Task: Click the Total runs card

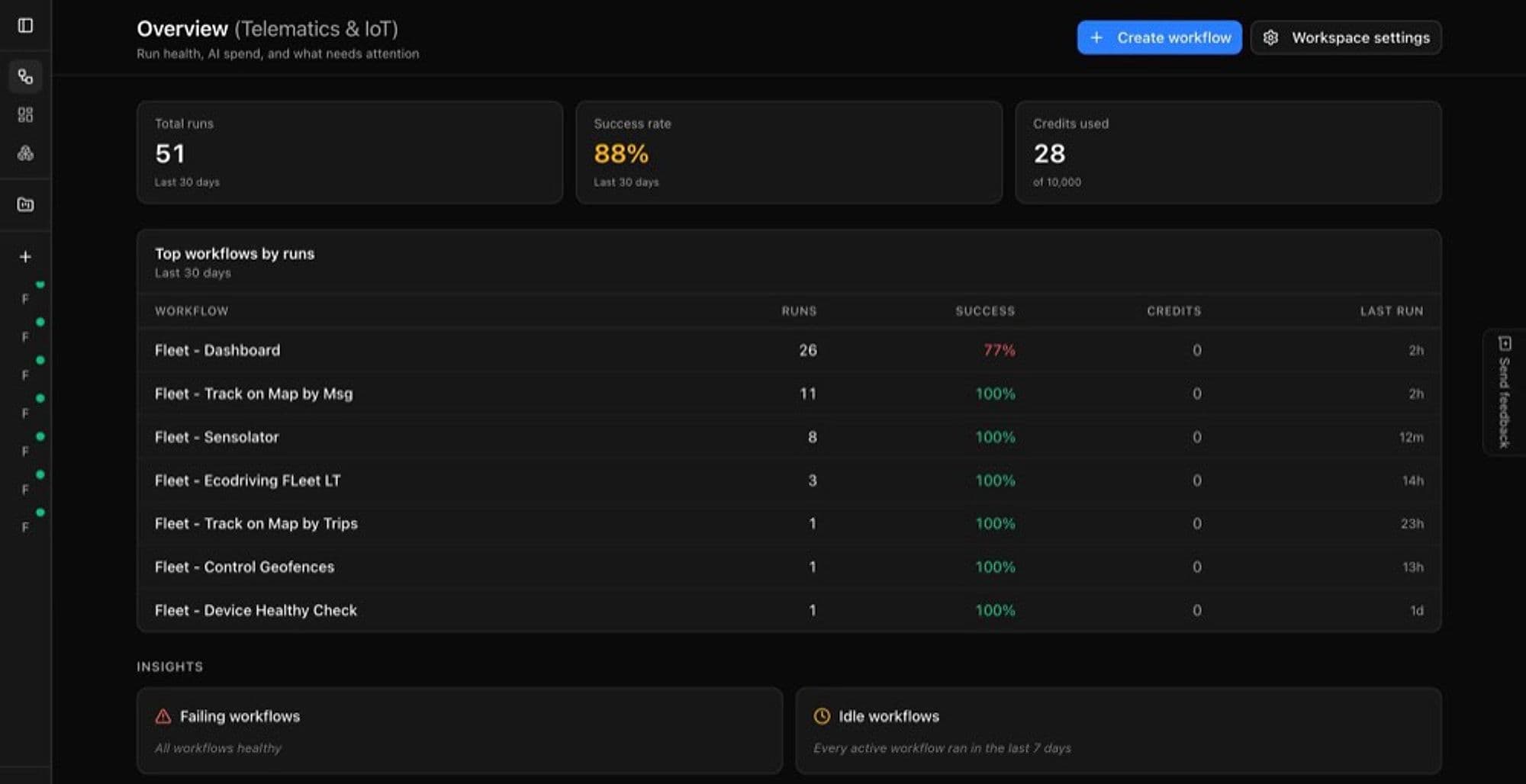Action: coord(349,153)
